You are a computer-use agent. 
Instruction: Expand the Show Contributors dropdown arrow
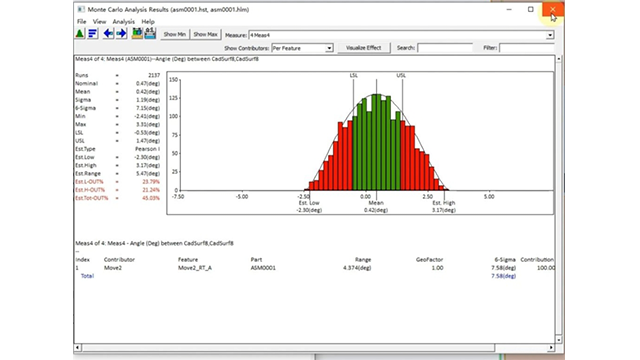[329, 48]
